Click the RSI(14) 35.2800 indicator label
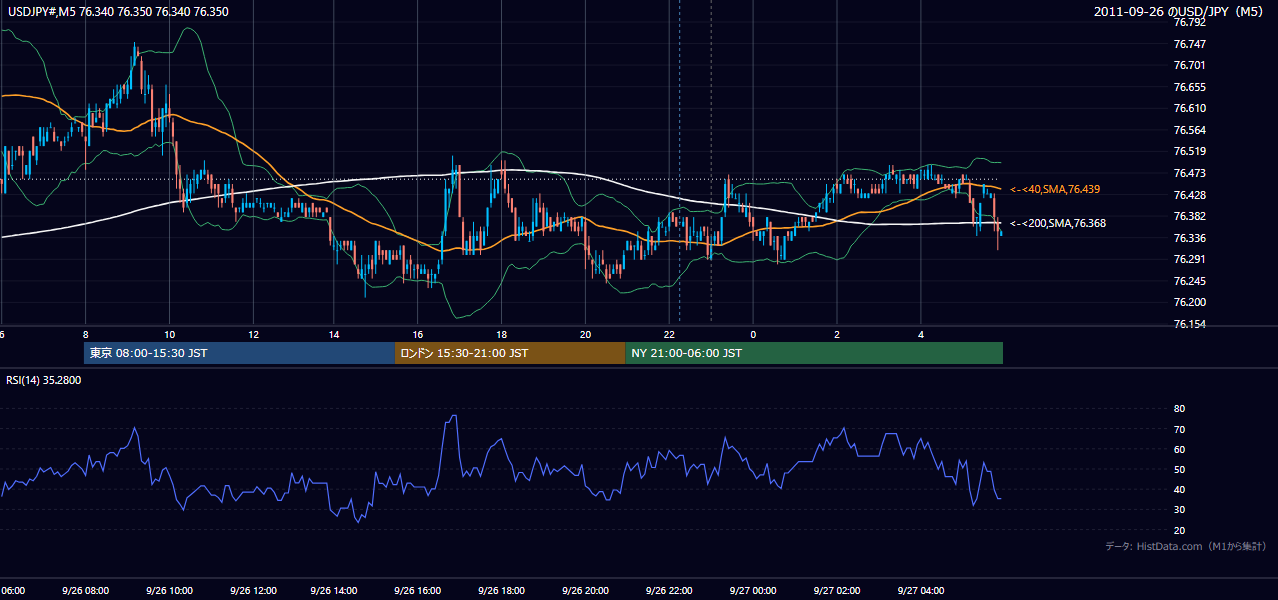The image size is (1278, 600). point(44,380)
